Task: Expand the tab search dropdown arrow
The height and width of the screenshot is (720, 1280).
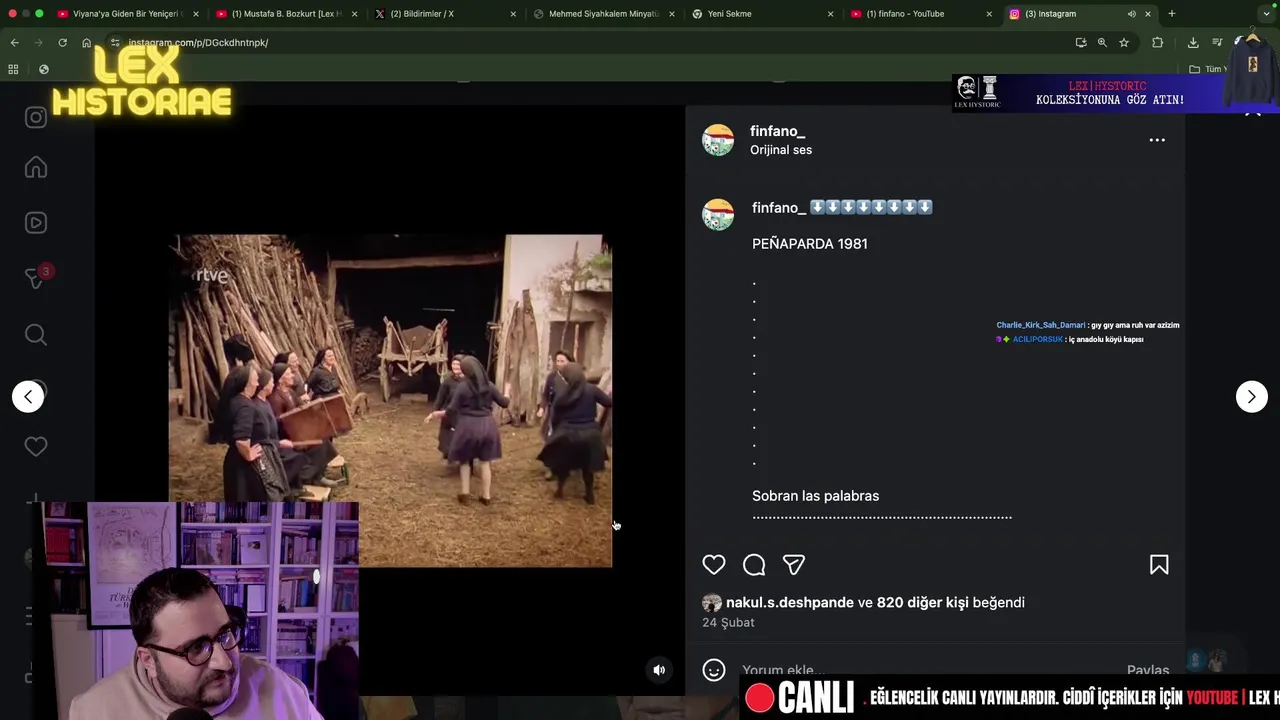Action: [1267, 14]
